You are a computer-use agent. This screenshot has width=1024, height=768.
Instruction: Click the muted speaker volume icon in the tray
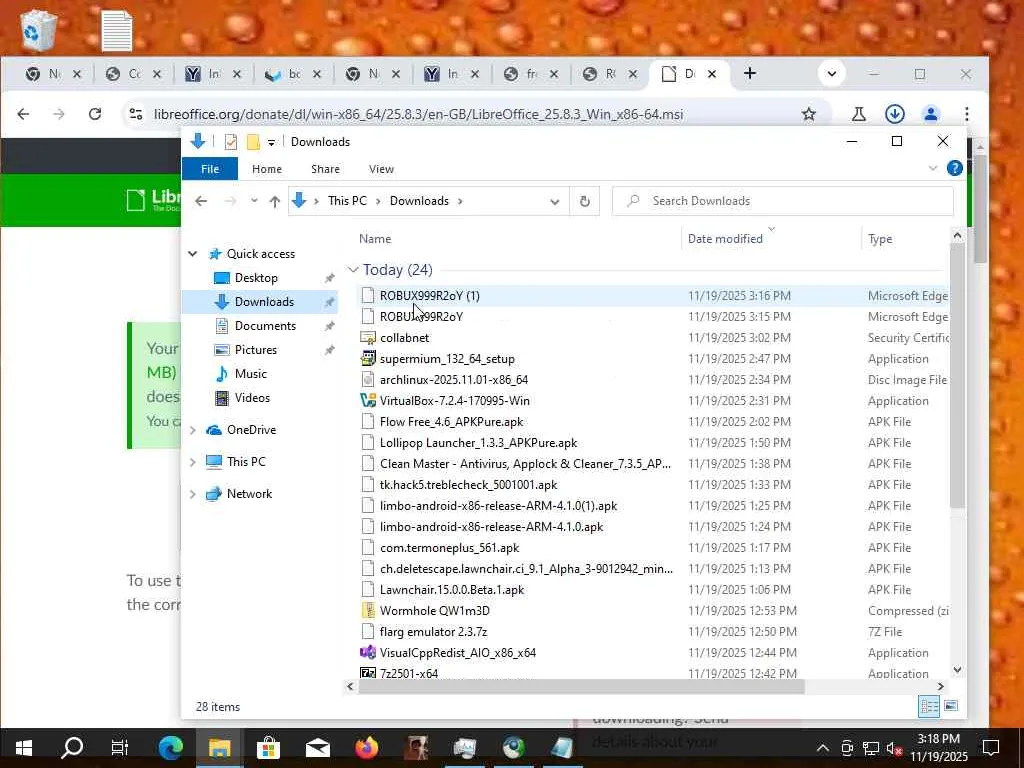tap(894, 748)
